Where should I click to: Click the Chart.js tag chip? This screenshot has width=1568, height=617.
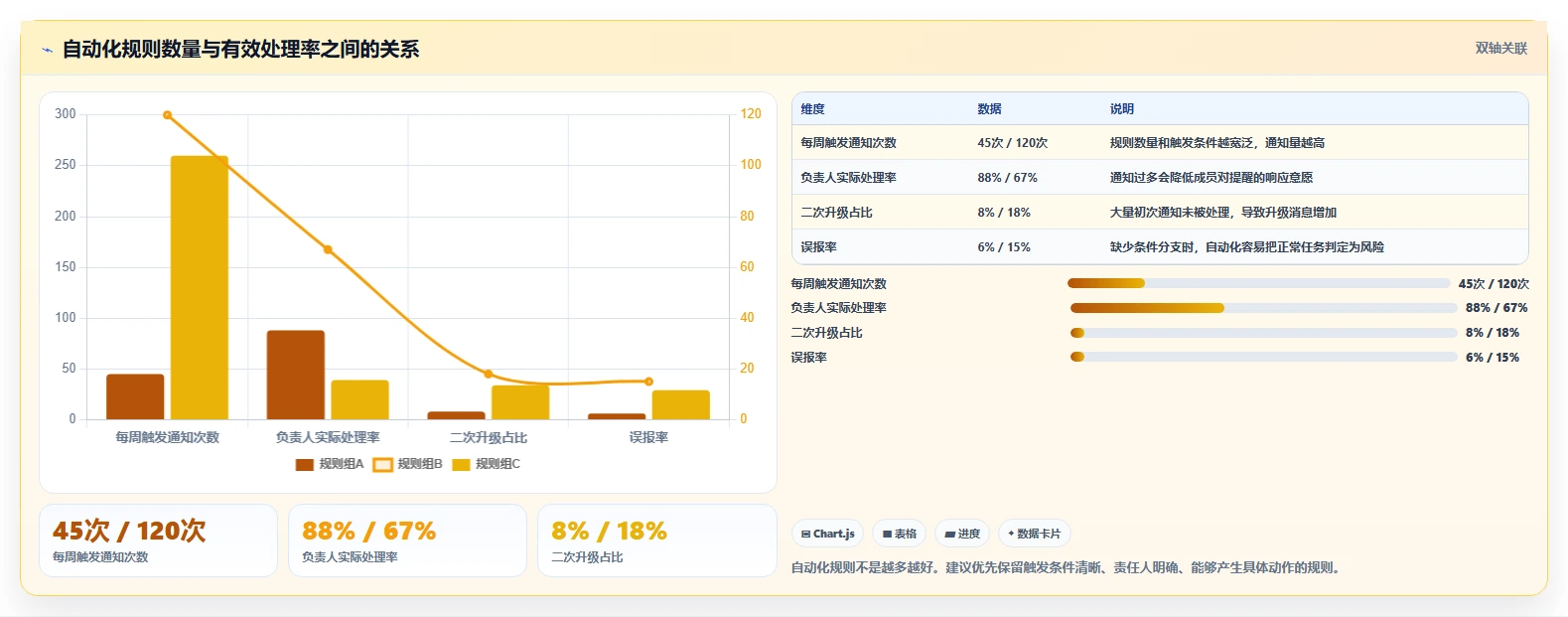(x=828, y=534)
